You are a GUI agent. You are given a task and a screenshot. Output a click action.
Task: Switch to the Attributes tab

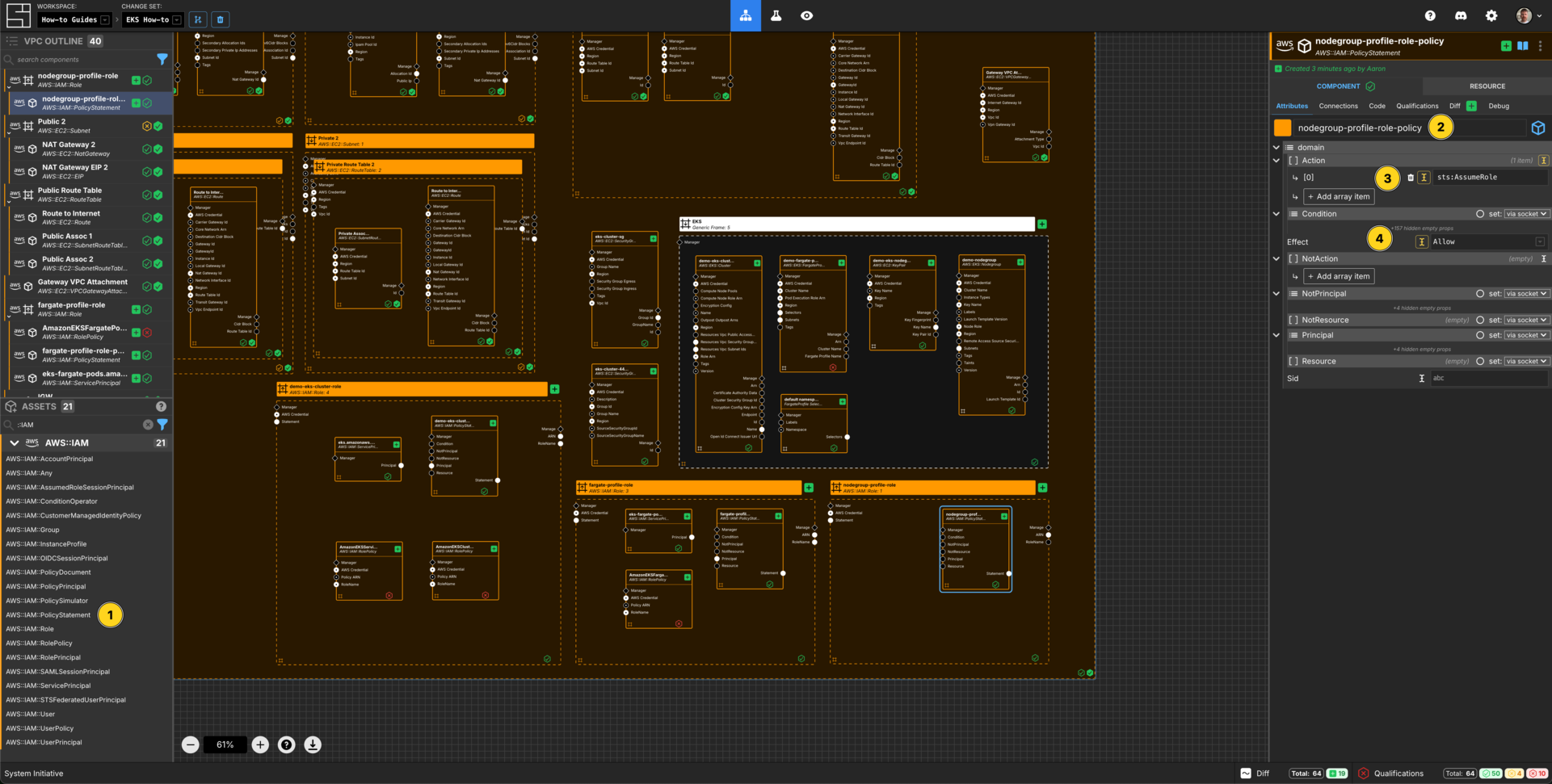[x=1291, y=106]
